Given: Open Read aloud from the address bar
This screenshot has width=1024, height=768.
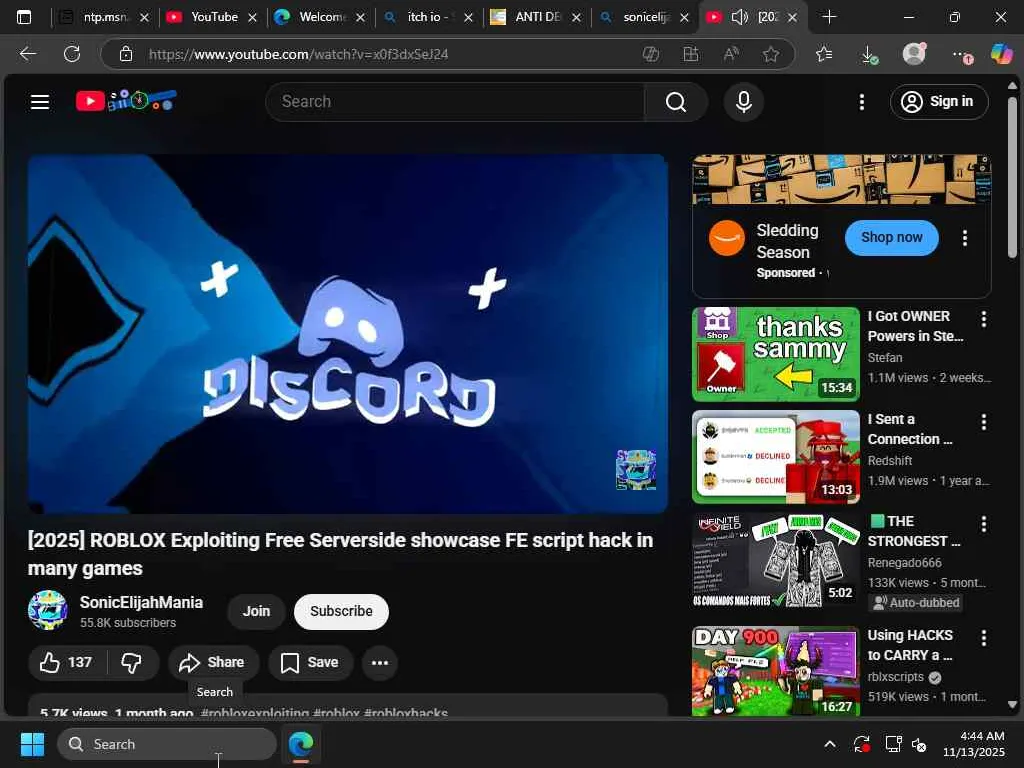Looking at the screenshot, I should (731, 54).
